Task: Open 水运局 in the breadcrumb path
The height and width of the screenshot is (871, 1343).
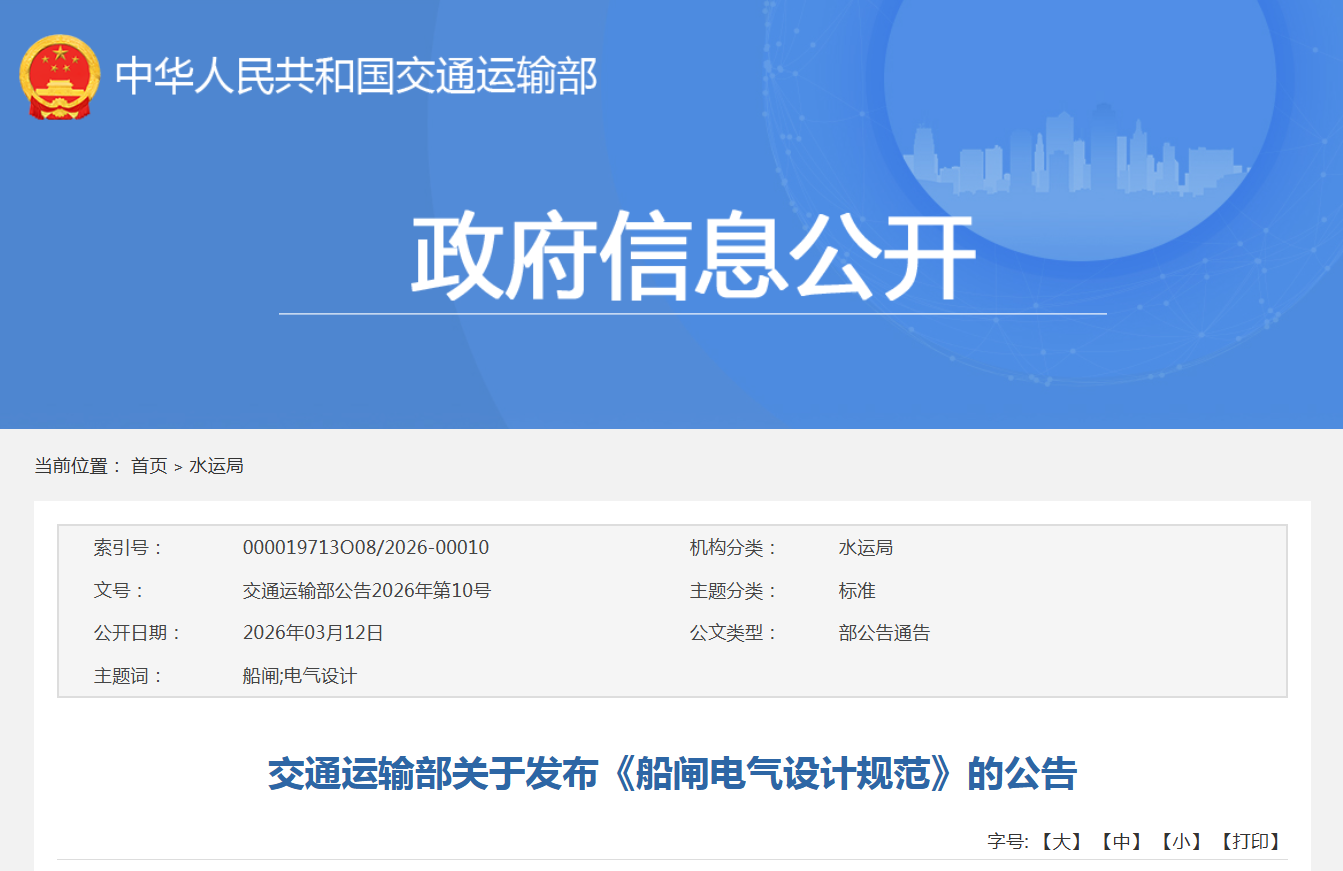Action: click(x=217, y=466)
